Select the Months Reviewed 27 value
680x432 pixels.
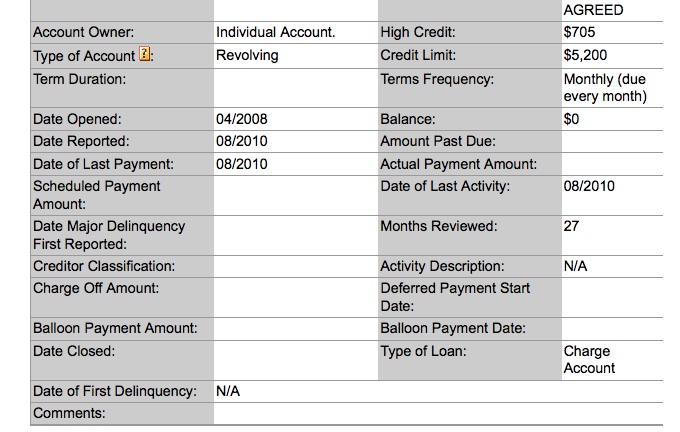point(571,226)
